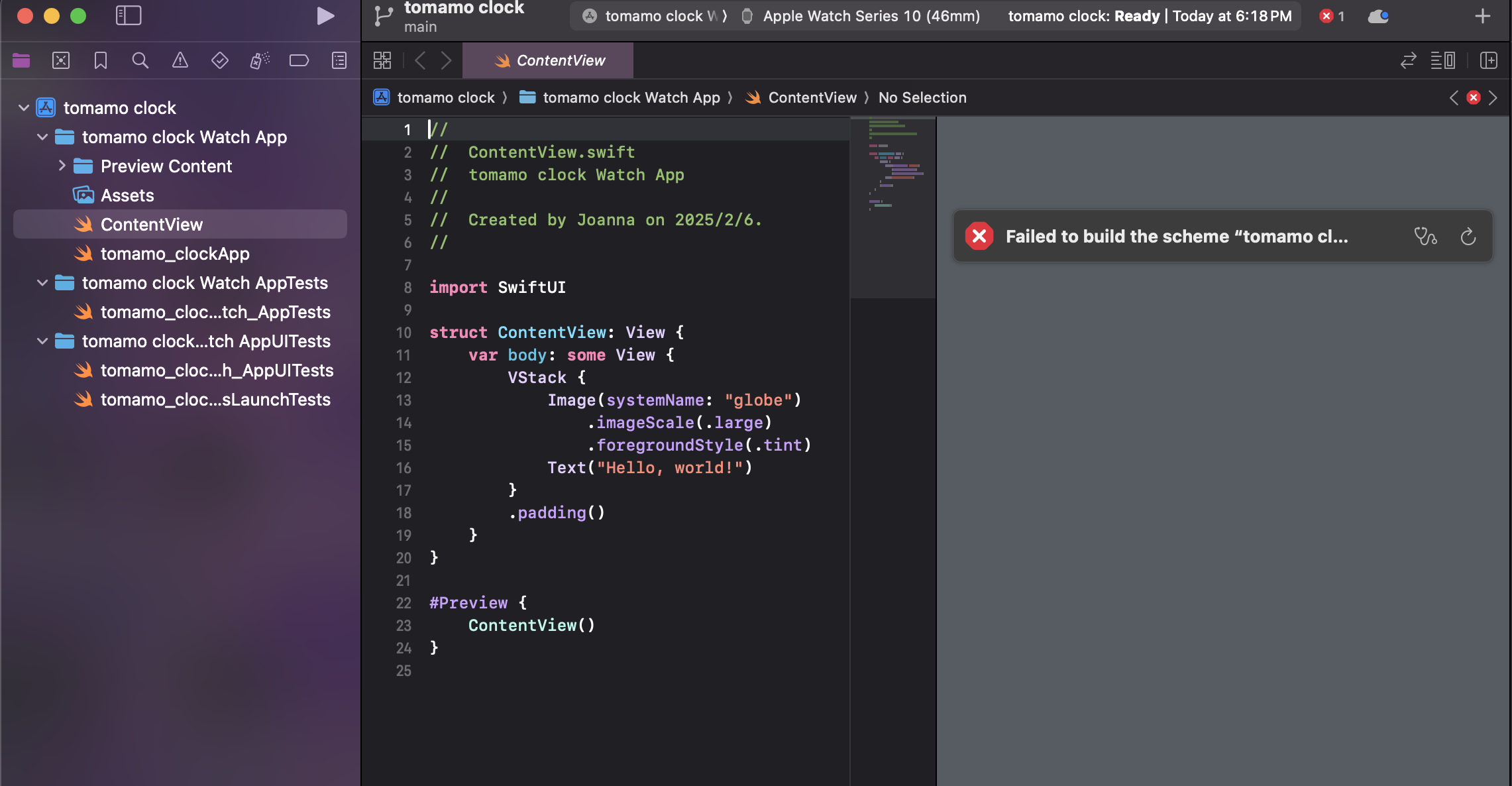Image resolution: width=1512 pixels, height=786 pixels.
Task: Click the red error count badge in the toolbar
Action: (x=1332, y=16)
